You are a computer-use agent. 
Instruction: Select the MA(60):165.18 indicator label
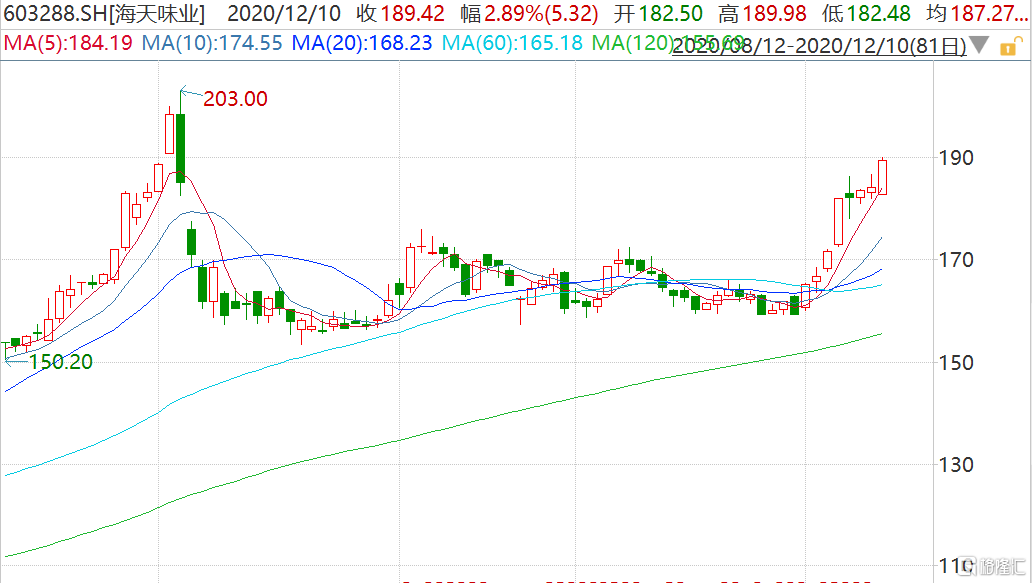coord(512,43)
